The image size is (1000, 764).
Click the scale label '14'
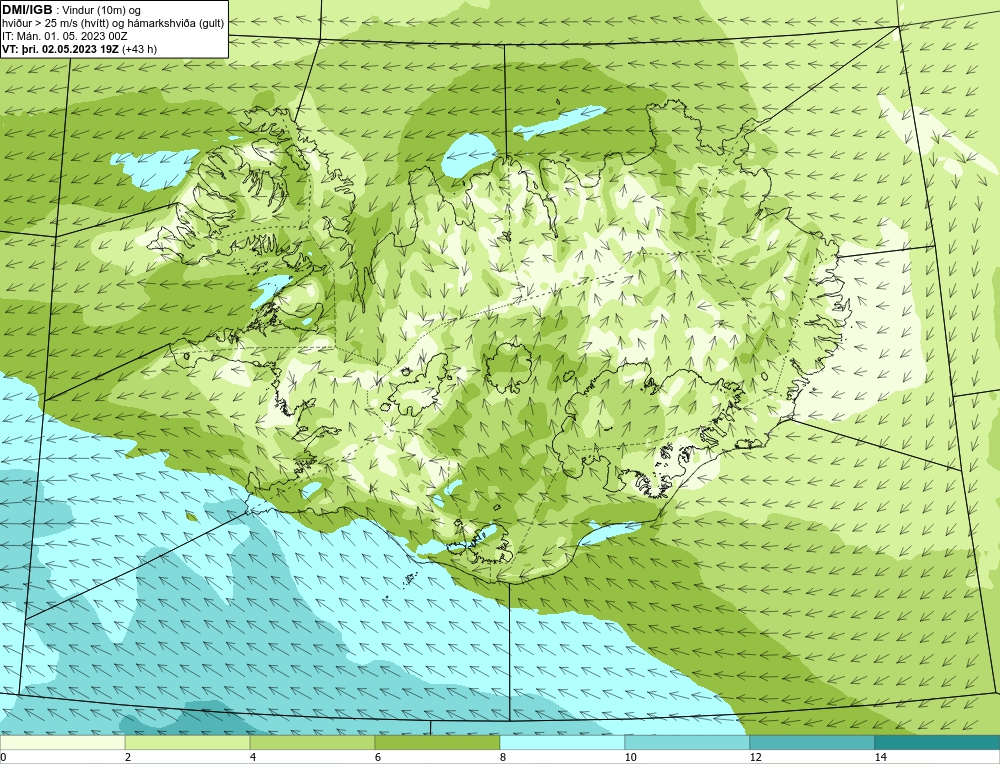click(x=881, y=757)
